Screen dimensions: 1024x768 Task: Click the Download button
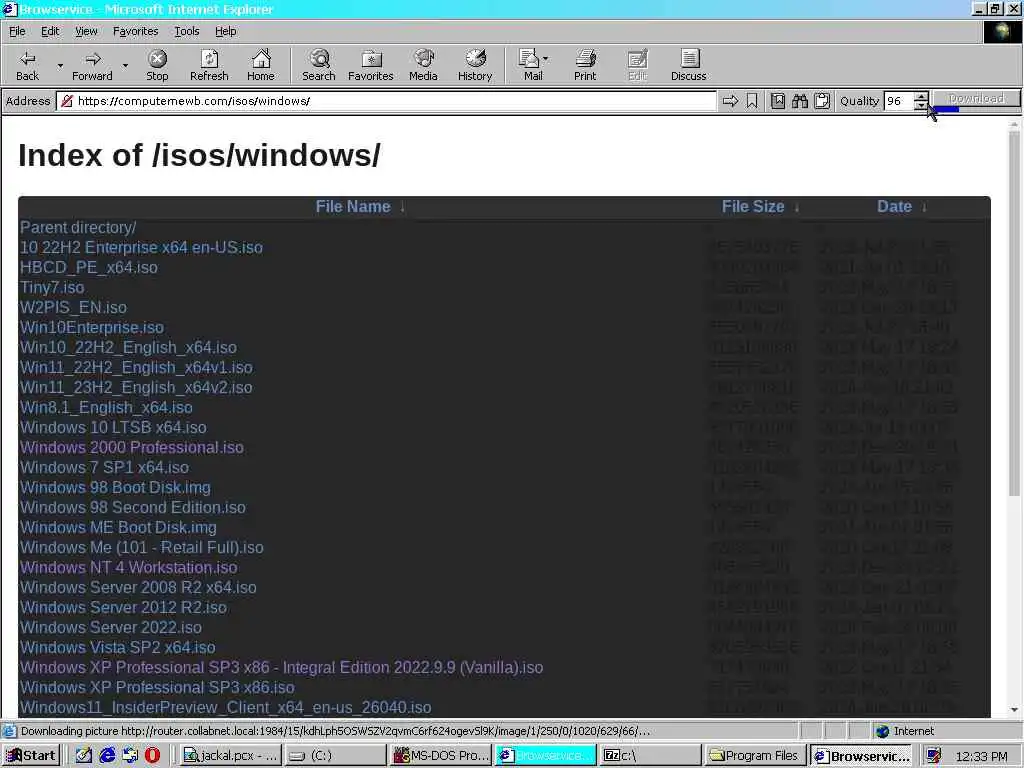tap(976, 98)
